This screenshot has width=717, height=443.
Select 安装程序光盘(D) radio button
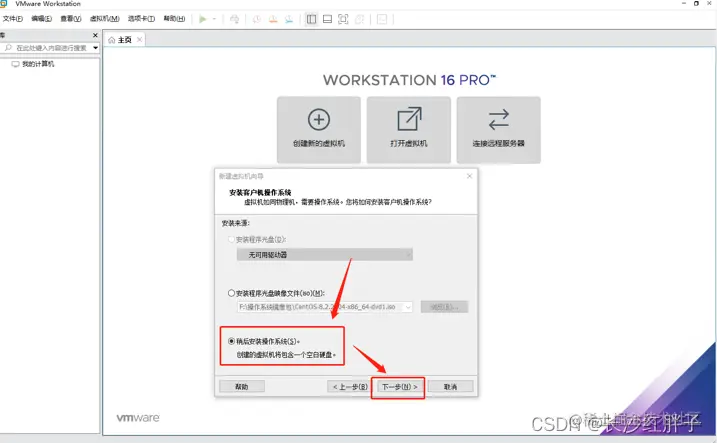pos(231,239)
